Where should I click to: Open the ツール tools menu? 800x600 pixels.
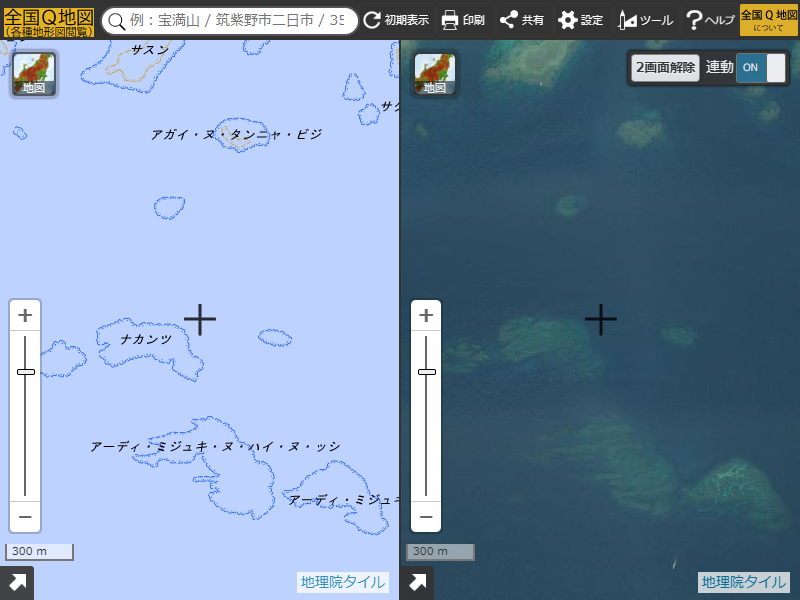(x=645, y=21)
